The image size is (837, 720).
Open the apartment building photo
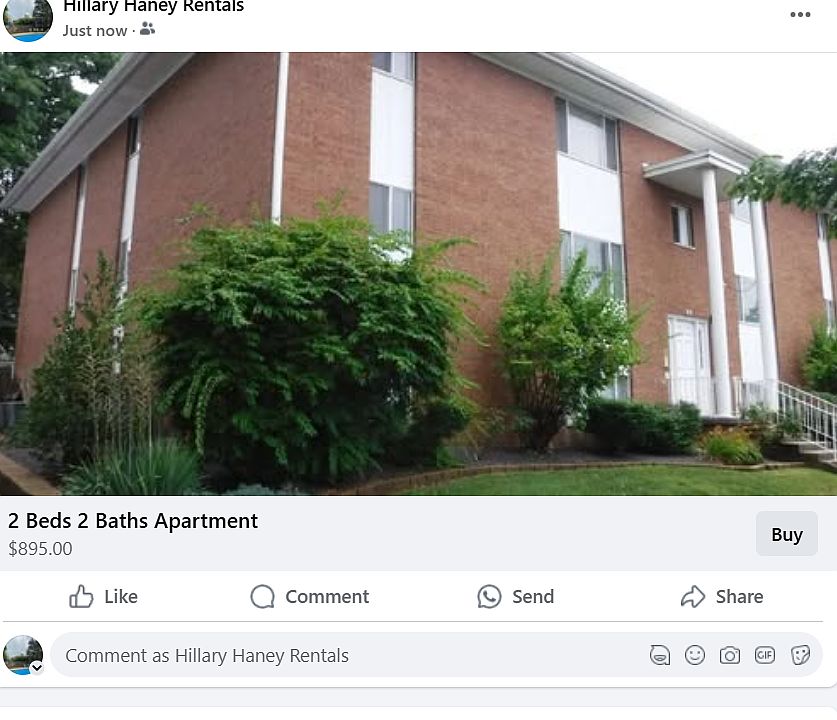click(x=418, y=274)
